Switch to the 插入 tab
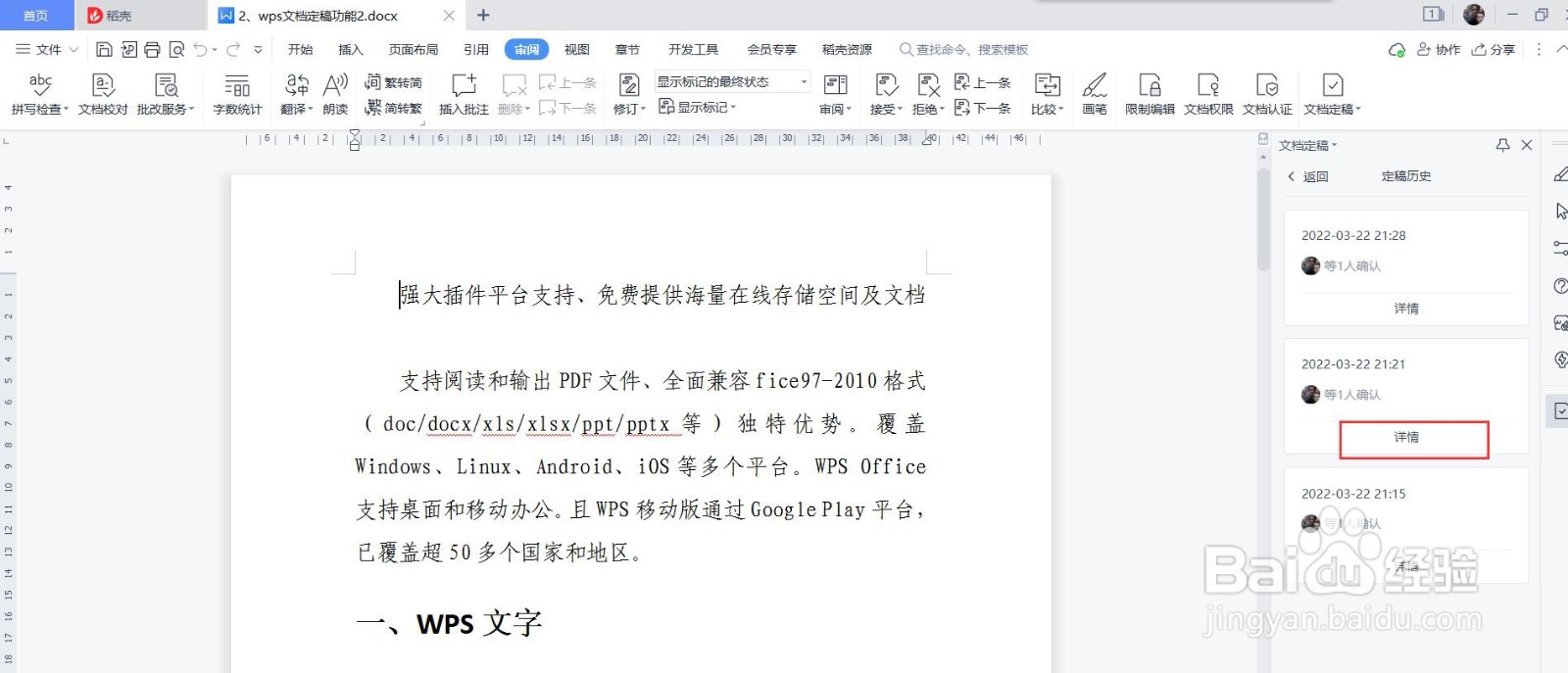Screen dimensions: 1568x673 tap(350, 49)
